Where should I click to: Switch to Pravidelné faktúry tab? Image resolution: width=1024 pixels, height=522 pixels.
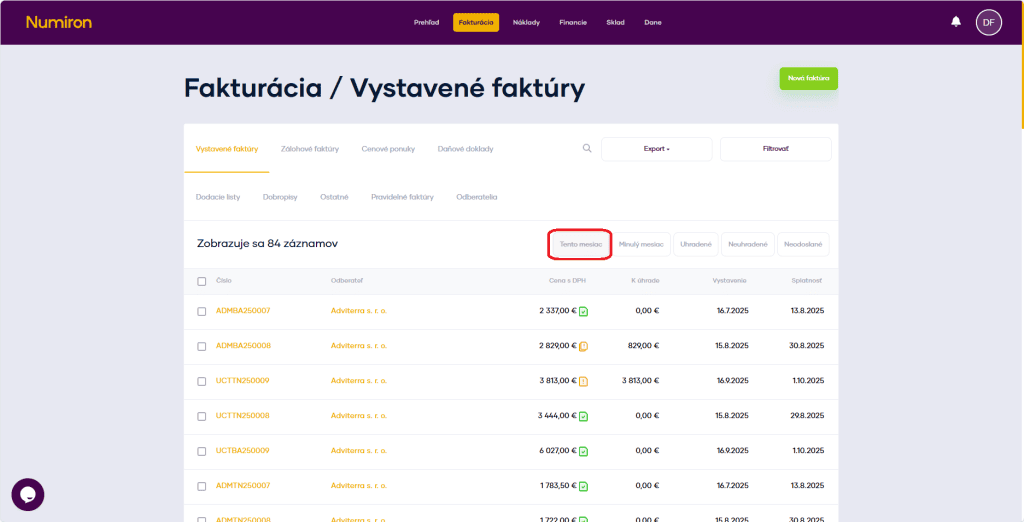(x=402, y=197)
